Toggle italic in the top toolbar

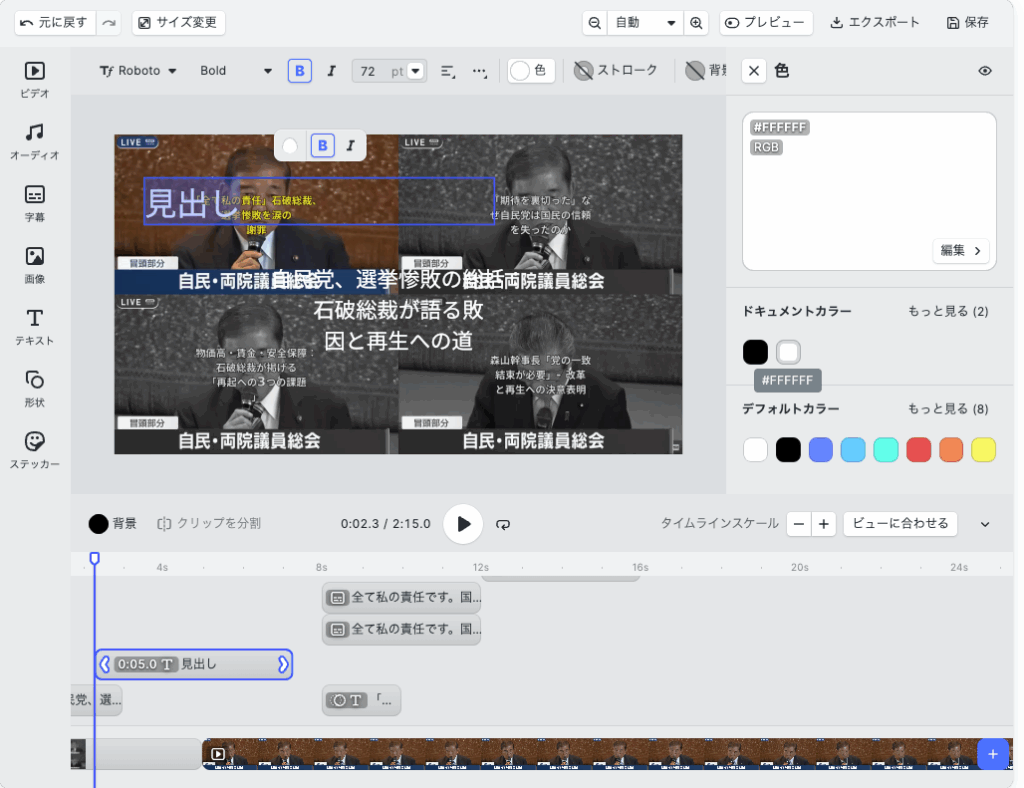332,71
